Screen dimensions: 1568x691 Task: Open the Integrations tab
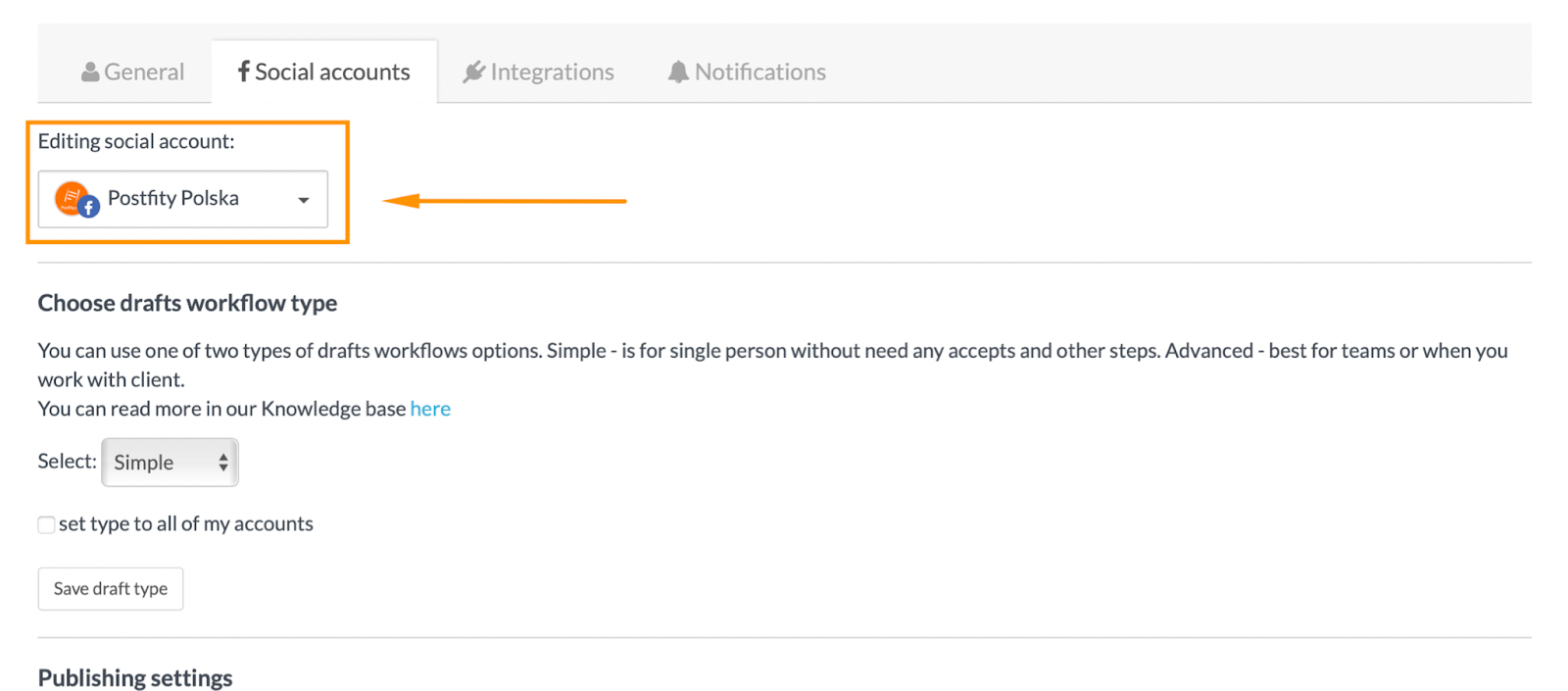click(x=552, y=73)
